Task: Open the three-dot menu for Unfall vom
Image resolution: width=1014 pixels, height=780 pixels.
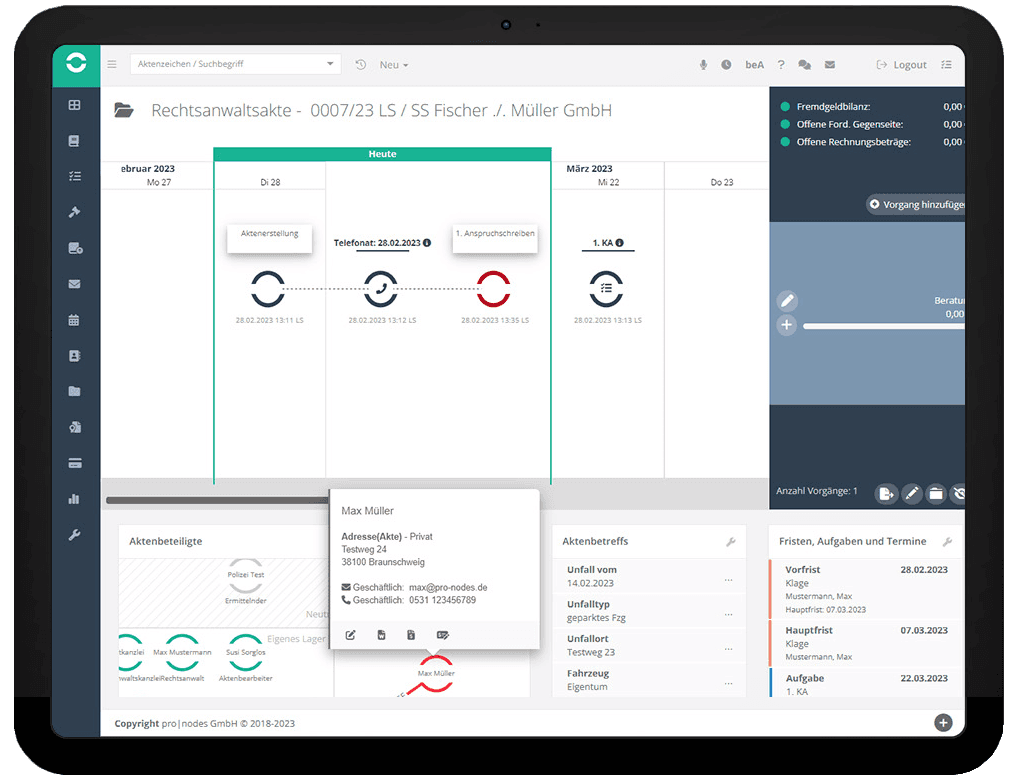Action: (729, 580)
